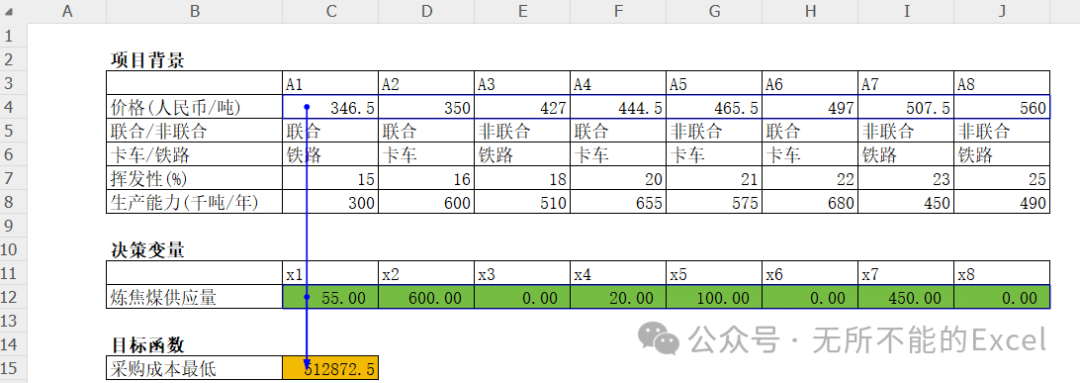Image resolution: width=1080 pixels, height=383 pixels.
Task: Select column header G
Action: point(714,12)
